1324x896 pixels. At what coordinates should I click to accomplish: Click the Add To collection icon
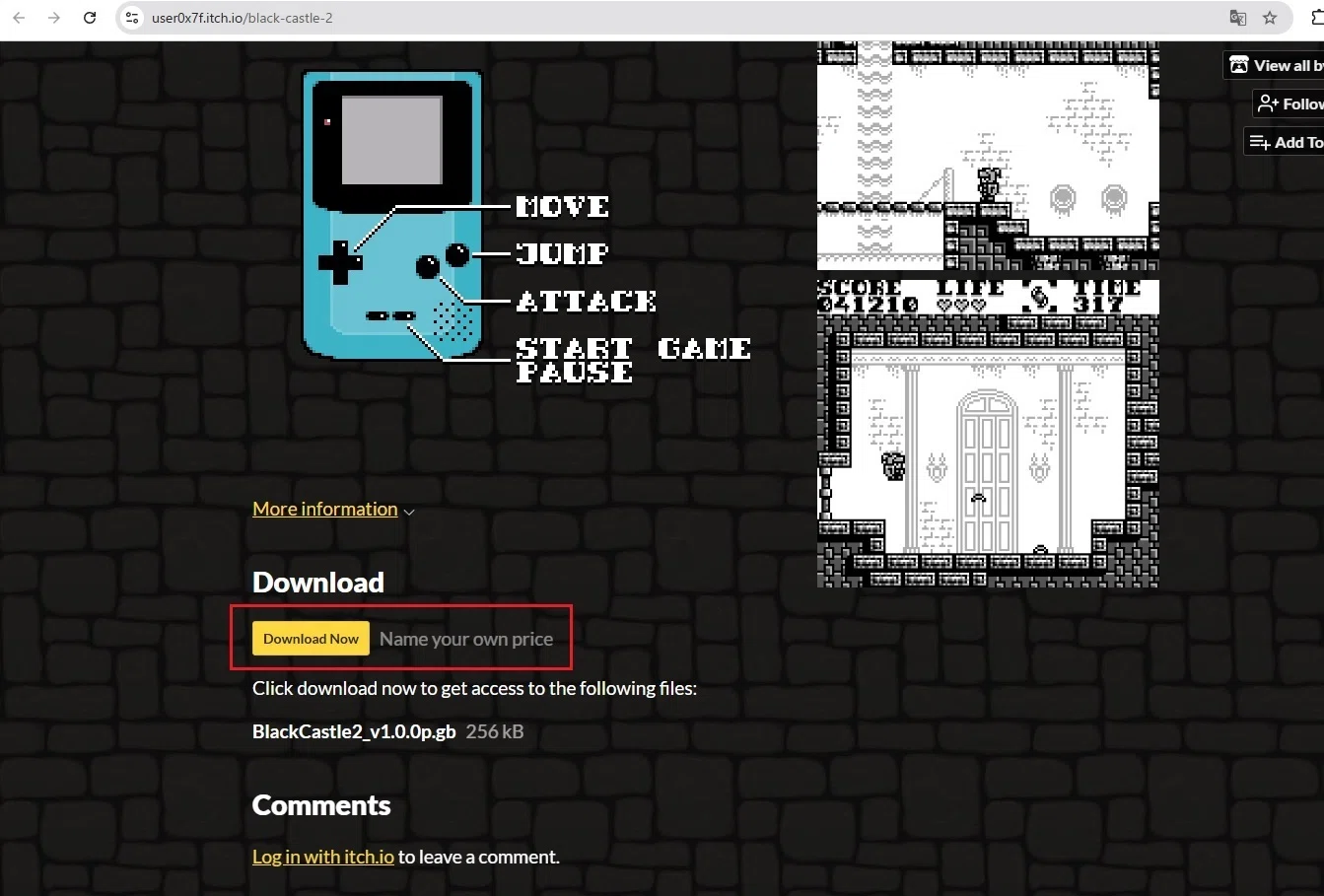(x=1260, y=142)
